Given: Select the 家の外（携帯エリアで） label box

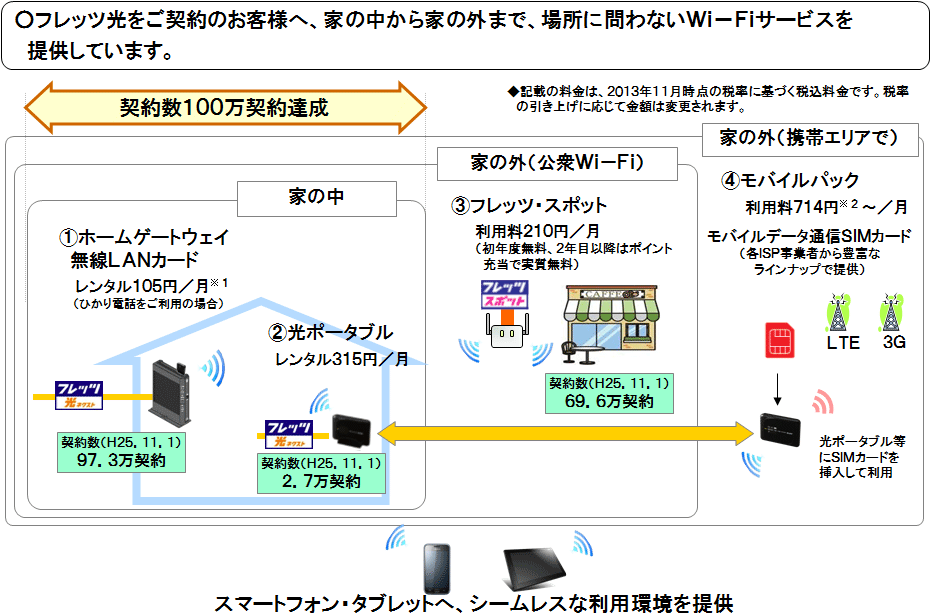Looking at the screenshot, I should [x=810, y=139].
